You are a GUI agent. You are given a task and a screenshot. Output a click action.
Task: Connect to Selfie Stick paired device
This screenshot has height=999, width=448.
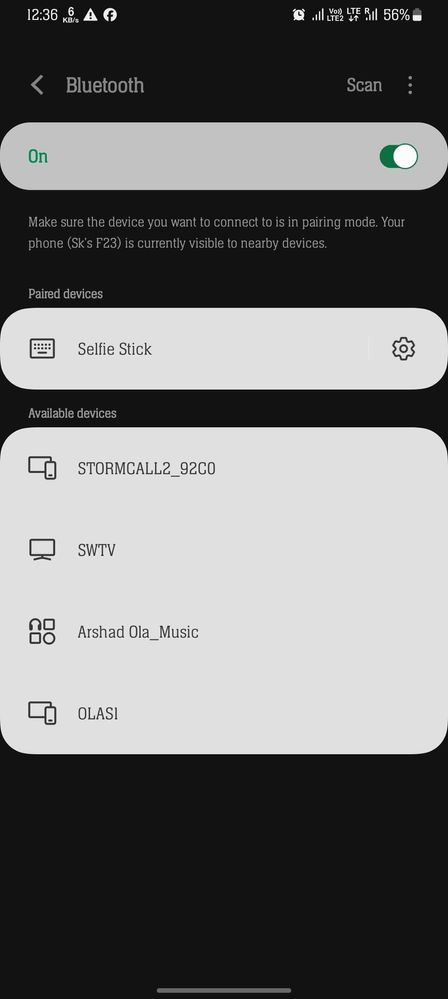(185, 349)
